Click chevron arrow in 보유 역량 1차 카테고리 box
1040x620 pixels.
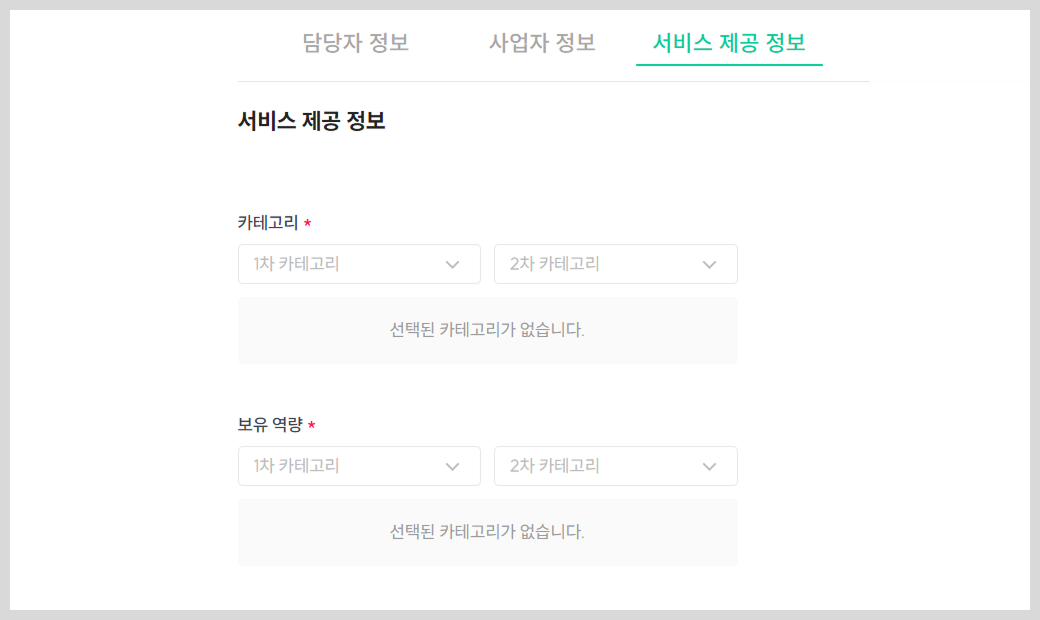pyautogui.click(x=452, y=467)
